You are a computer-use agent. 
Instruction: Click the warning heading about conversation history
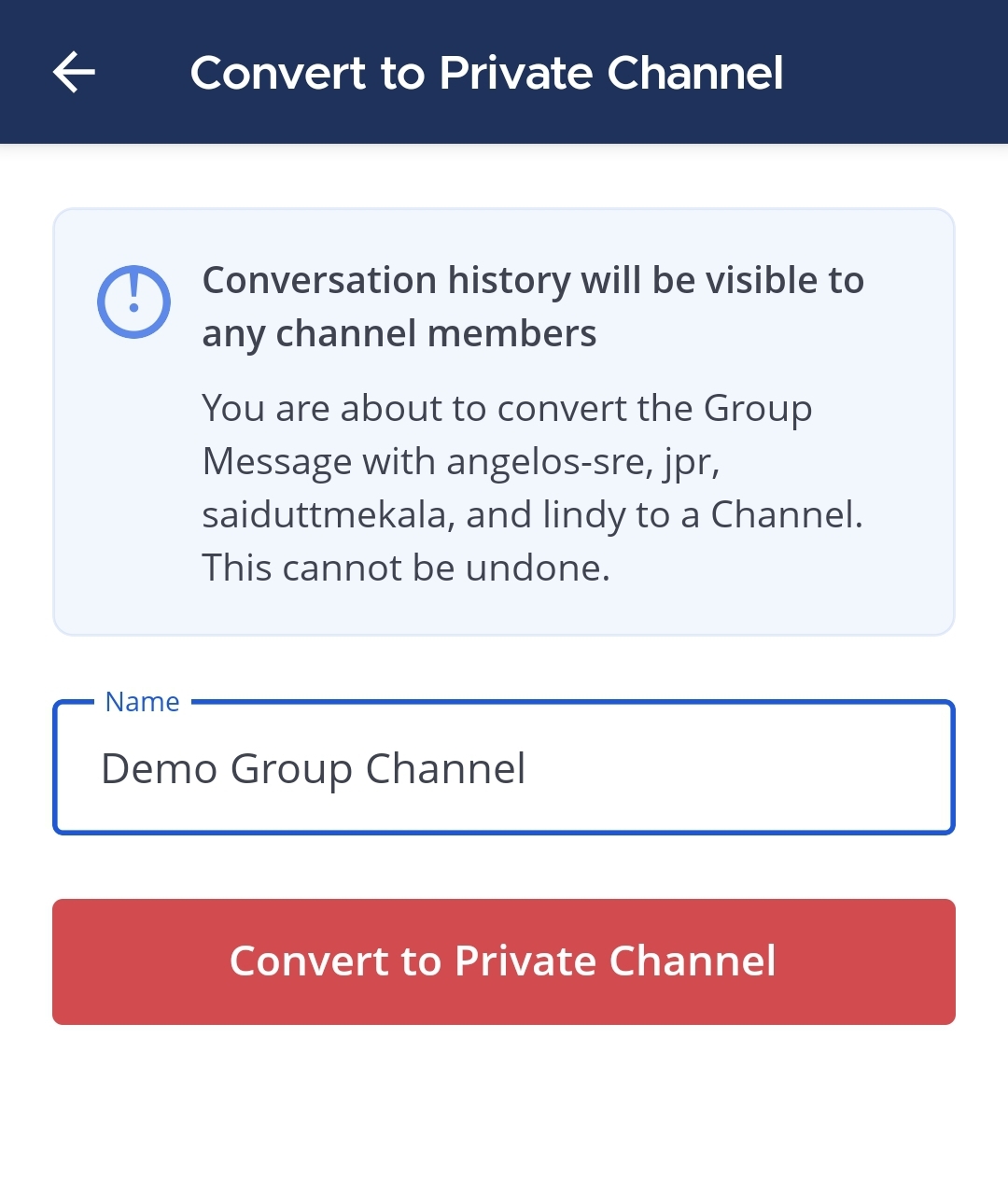[534, 306]
